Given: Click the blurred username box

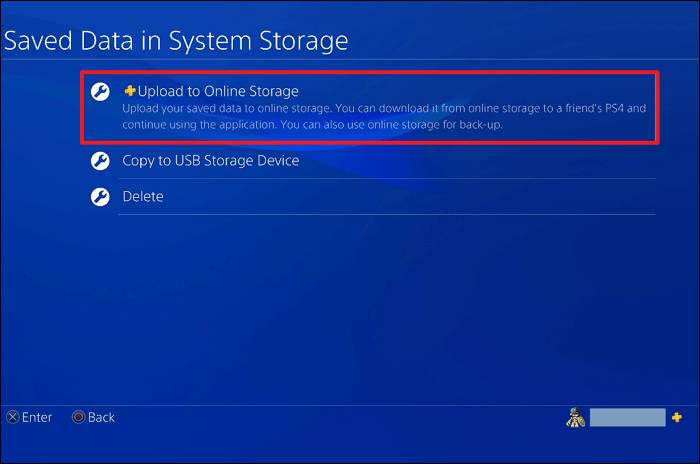Looking at the screenshot, I should tap(627, 418).
